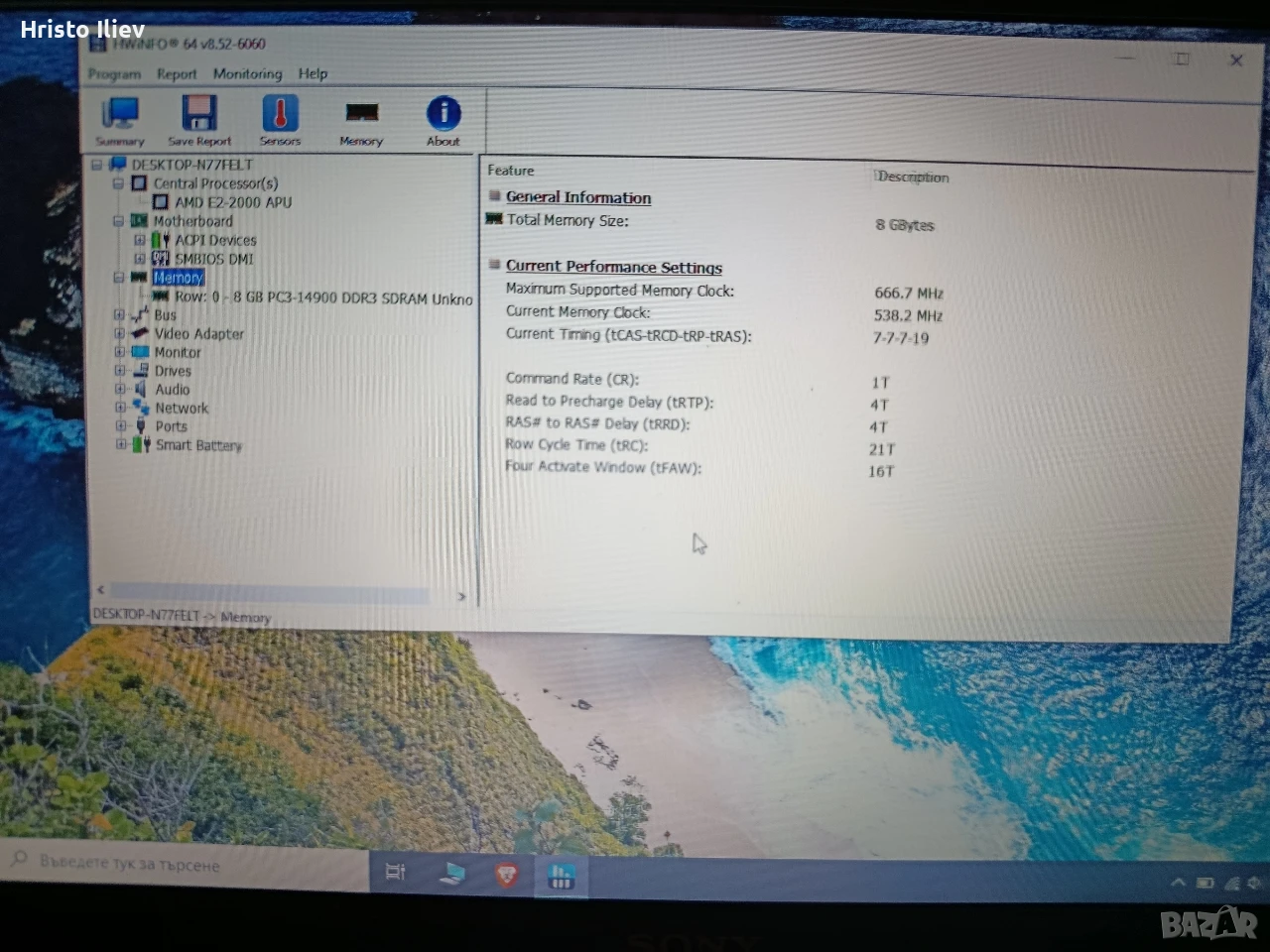Click the Description column header
The image size is (1270, 952).
(913, 178)
